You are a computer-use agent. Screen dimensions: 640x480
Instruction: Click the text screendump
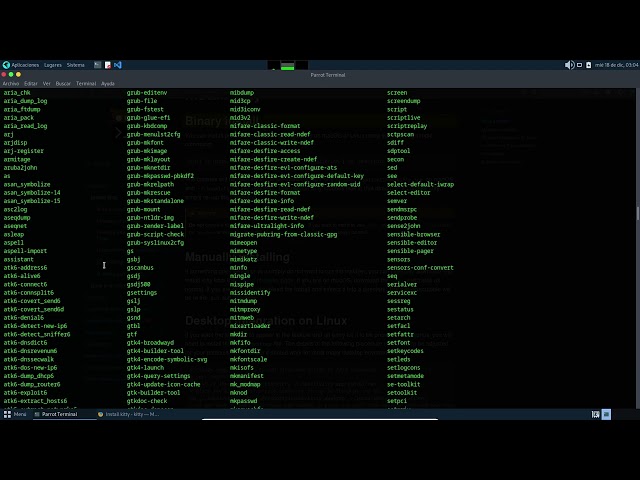404,101
